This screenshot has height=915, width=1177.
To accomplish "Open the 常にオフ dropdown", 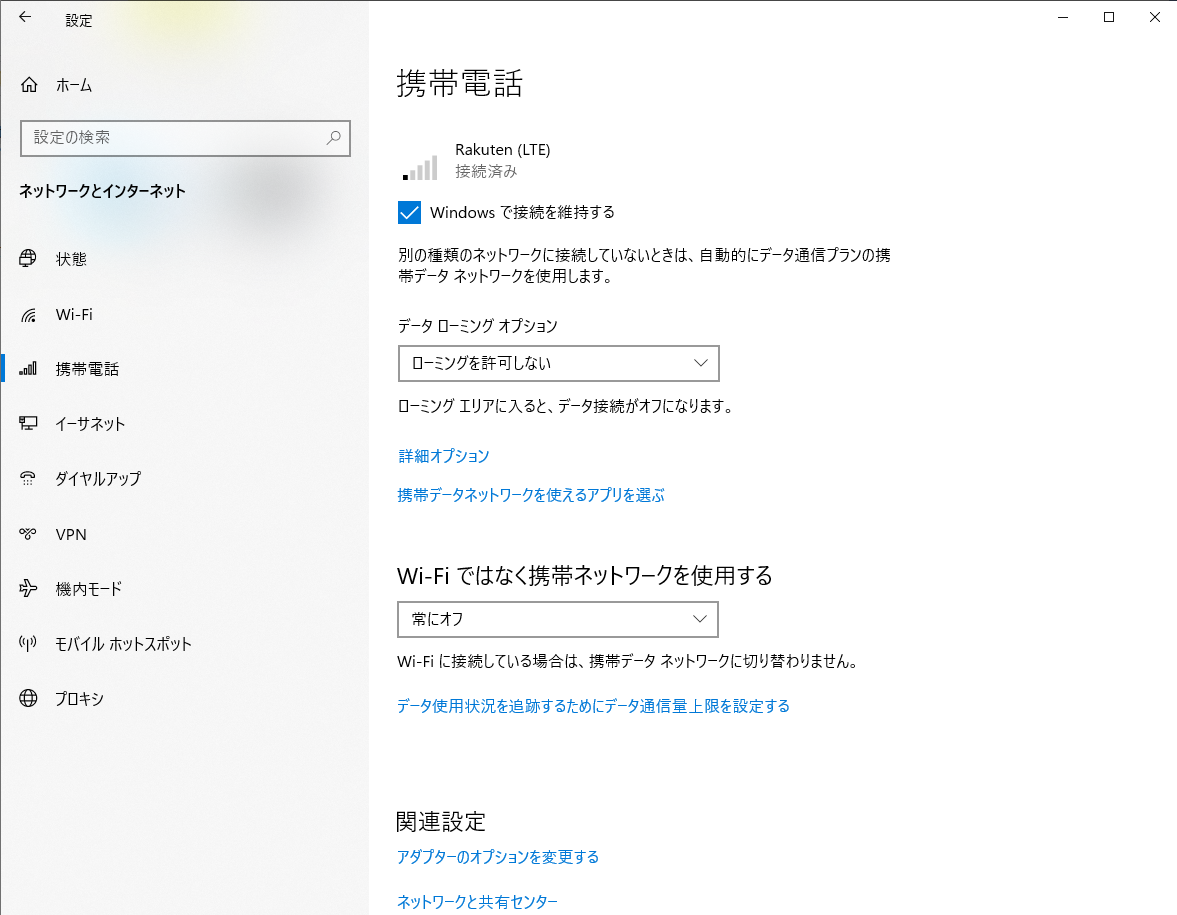I will tap(558, 619).
